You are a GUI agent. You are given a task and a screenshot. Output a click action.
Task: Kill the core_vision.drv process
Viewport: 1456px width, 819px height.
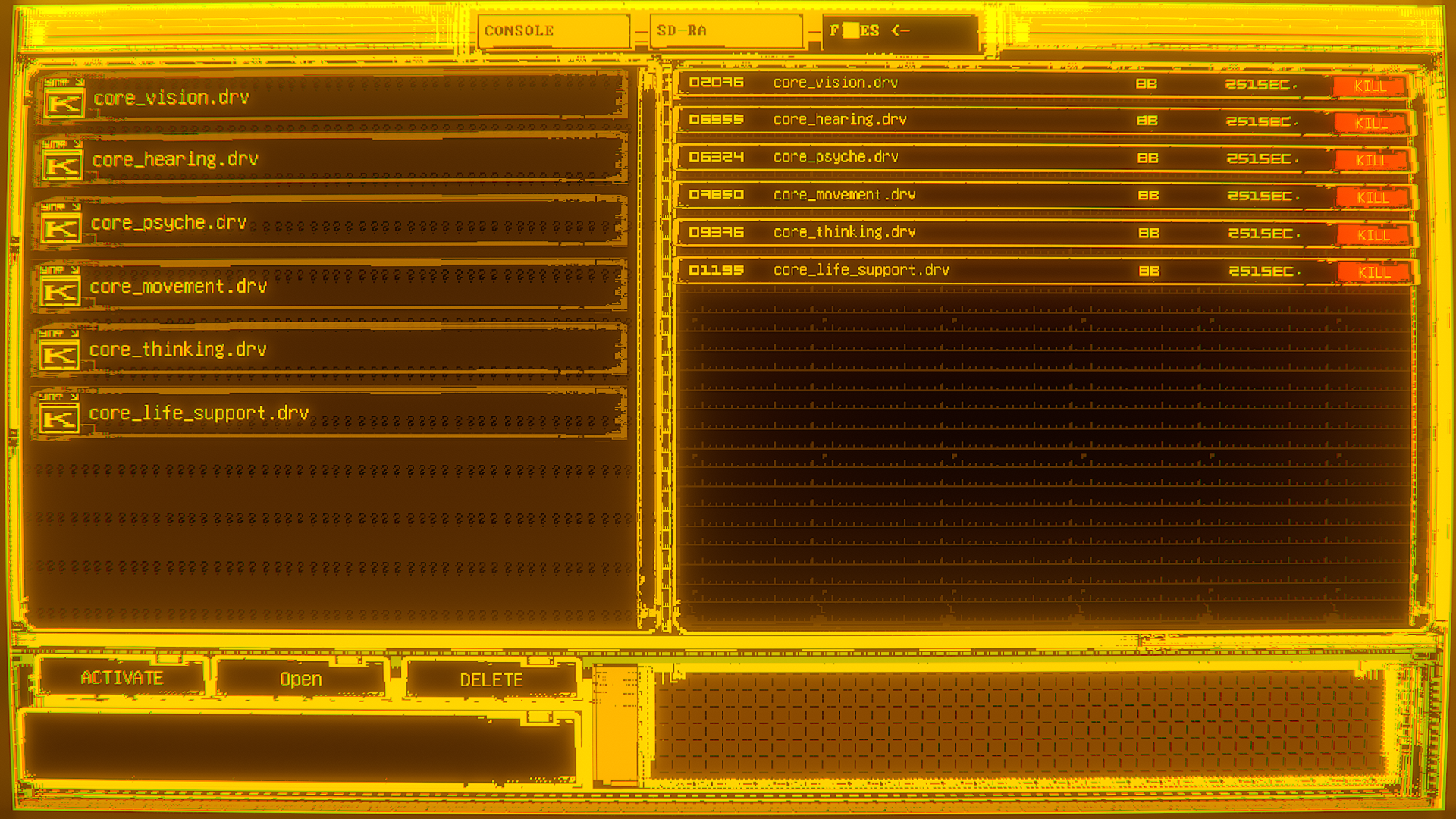1370,86
